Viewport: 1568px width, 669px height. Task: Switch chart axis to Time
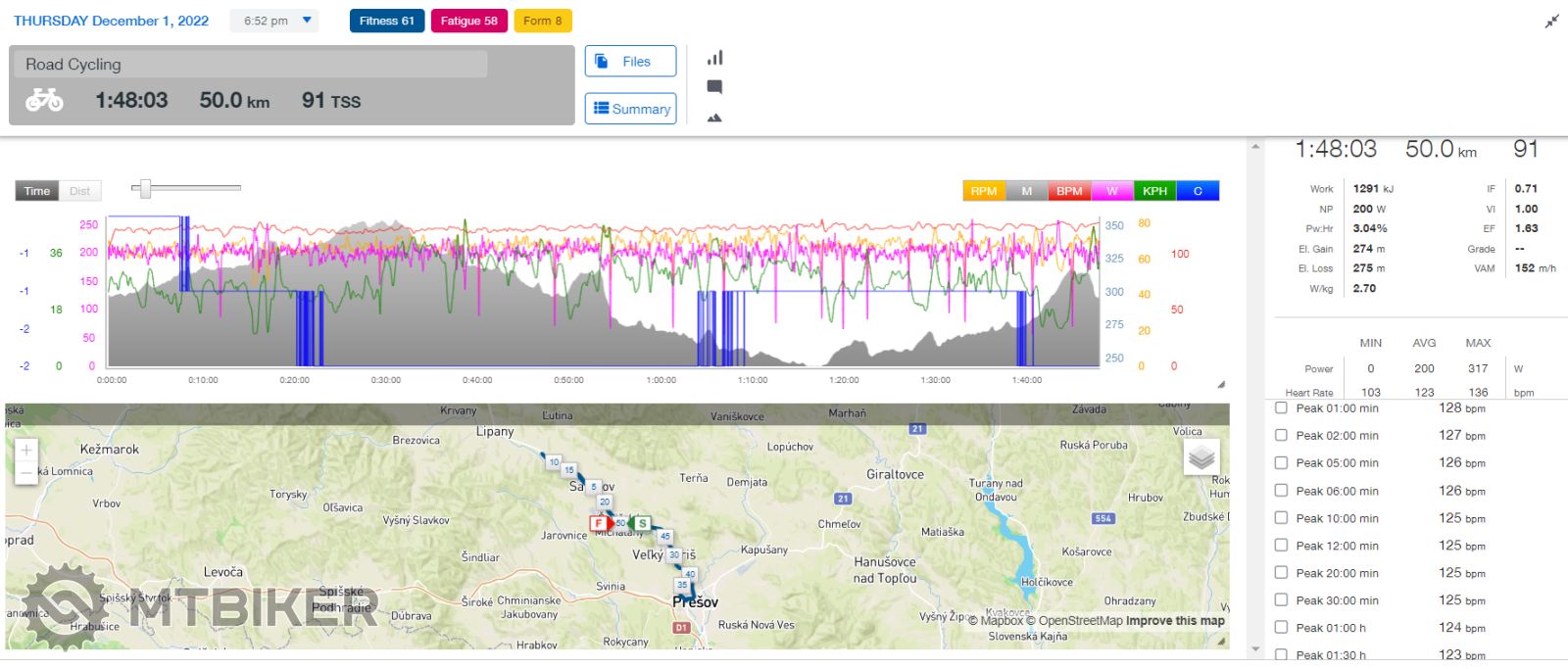[37, 191]
